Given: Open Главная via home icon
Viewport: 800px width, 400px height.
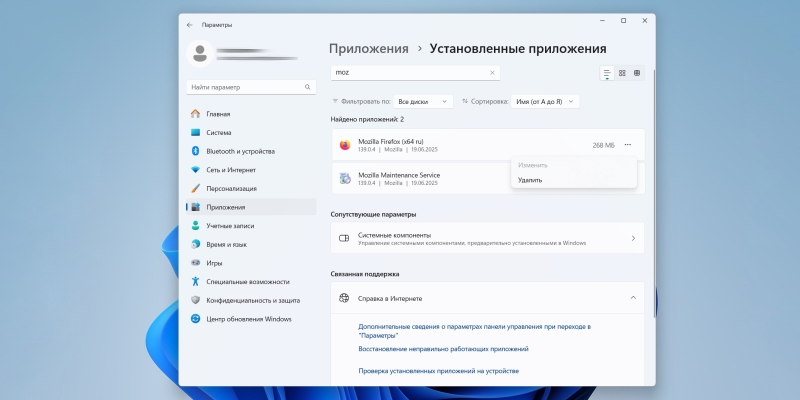Looking at the screenshot, I should [195, 114].
